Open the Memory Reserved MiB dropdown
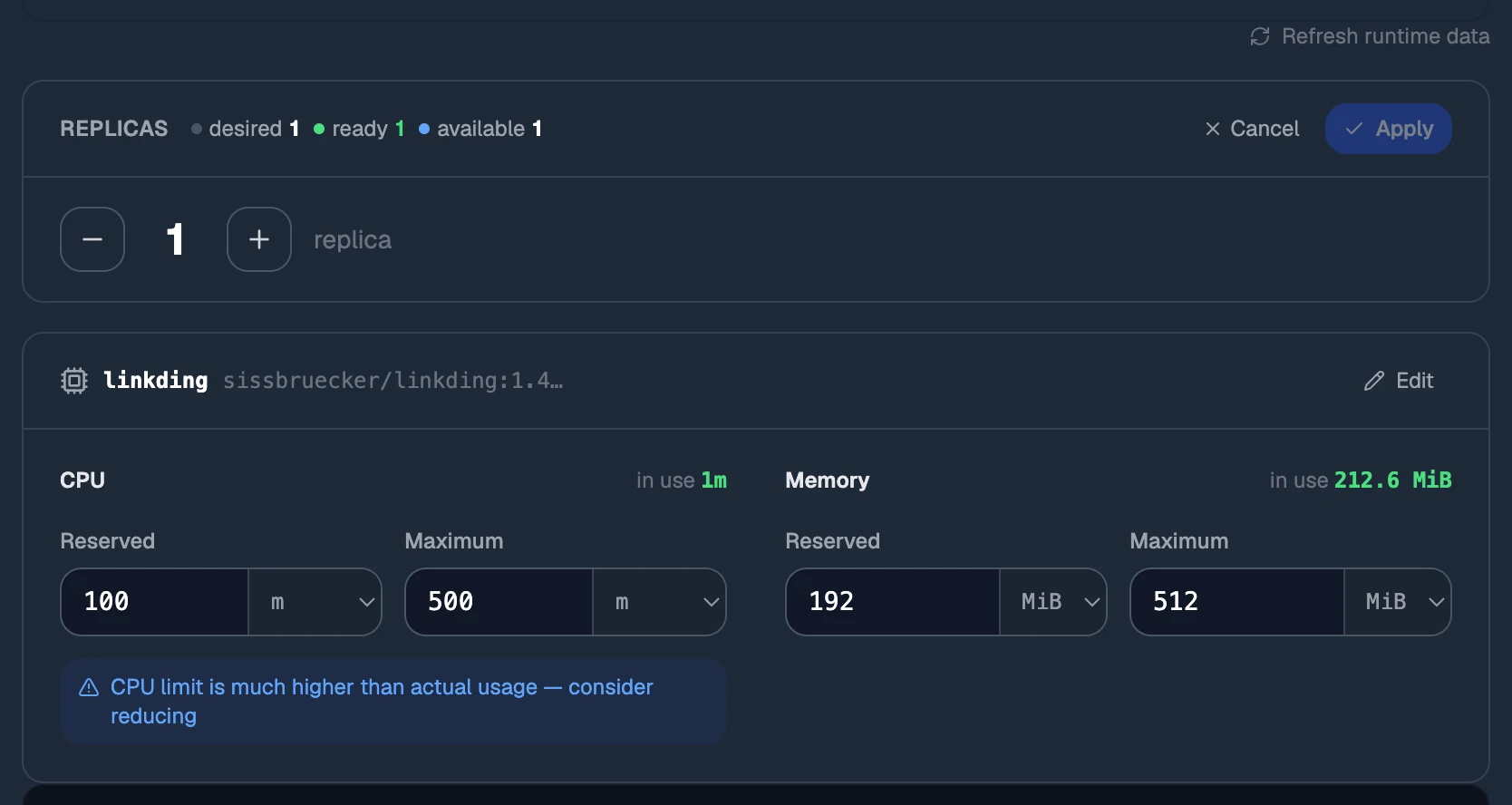1512x805 pixels. 1053,602
